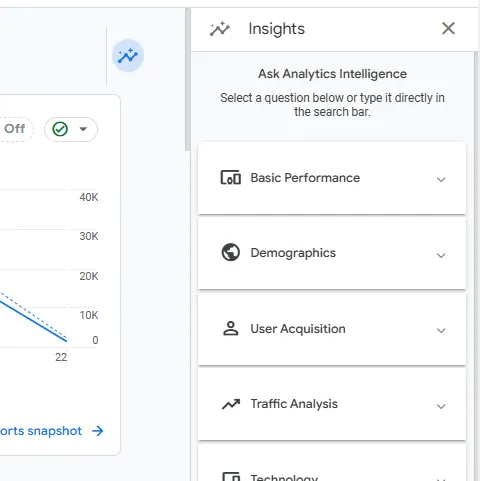Screen dimensions: 480x481
Task: Click the Demographics label
Action: coord(293,253)
